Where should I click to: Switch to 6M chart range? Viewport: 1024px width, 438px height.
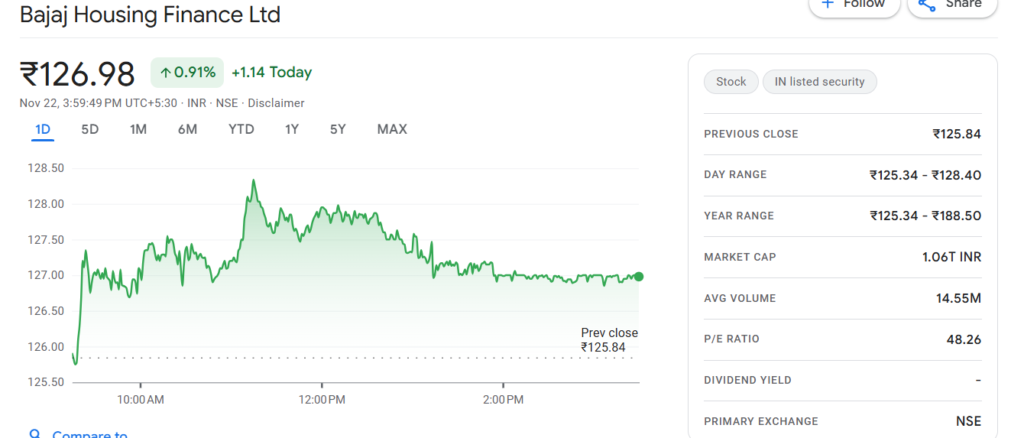[187, 129]
